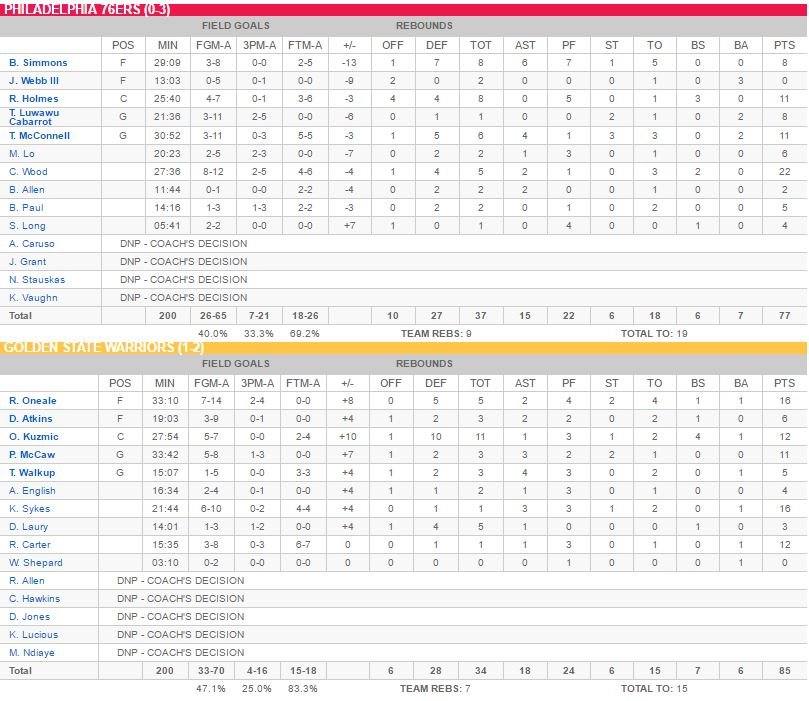
Task: Open R. Holmes player page
Action: click(34, 99)
